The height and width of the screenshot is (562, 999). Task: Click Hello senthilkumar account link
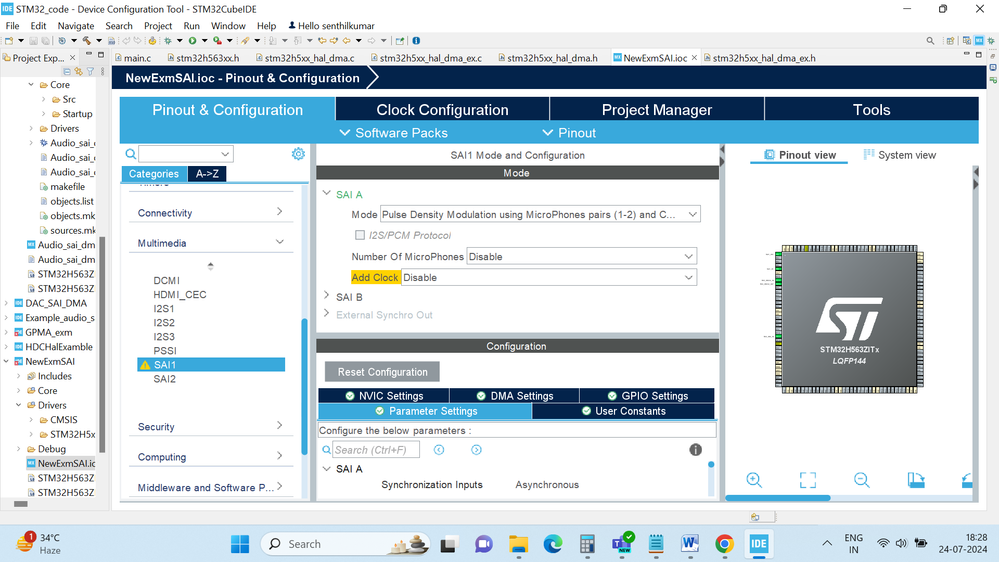(331, 25)
